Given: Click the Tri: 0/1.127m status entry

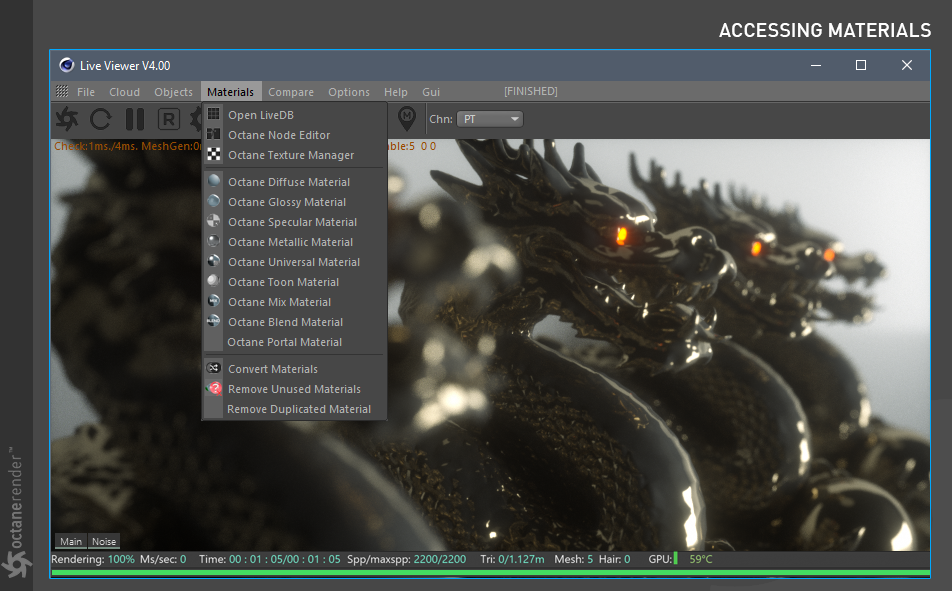Looking at the screenshot, I should pos(512,559).
